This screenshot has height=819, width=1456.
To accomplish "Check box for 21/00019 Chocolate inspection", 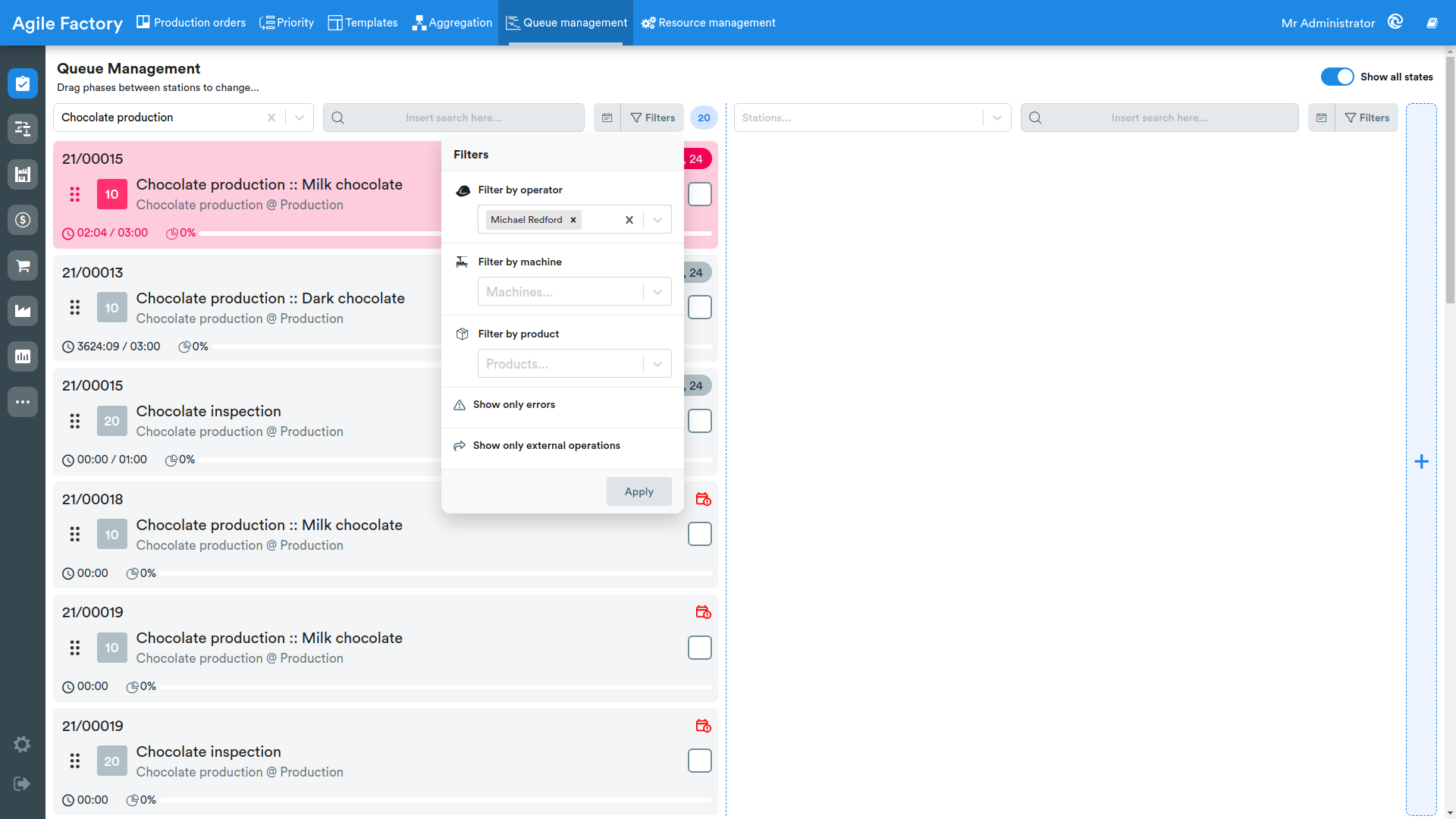I will pyautogui.click(x=699, y=761).
